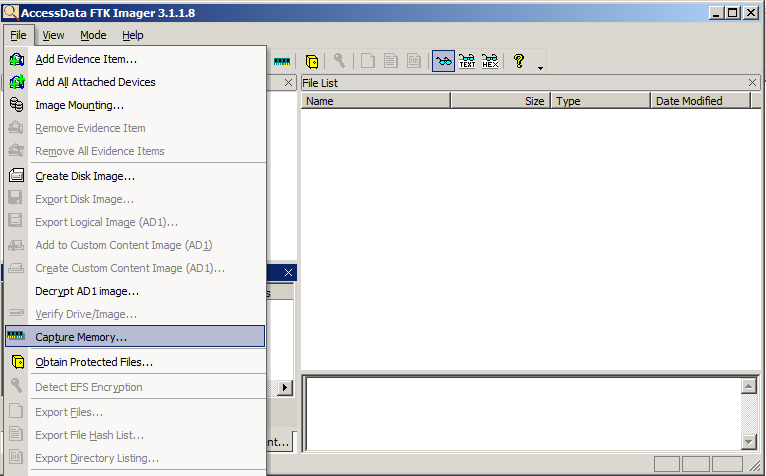Click the Obtain Protected Files toolbar icon
The image size is (766, 476).
(x=312, y=62)
